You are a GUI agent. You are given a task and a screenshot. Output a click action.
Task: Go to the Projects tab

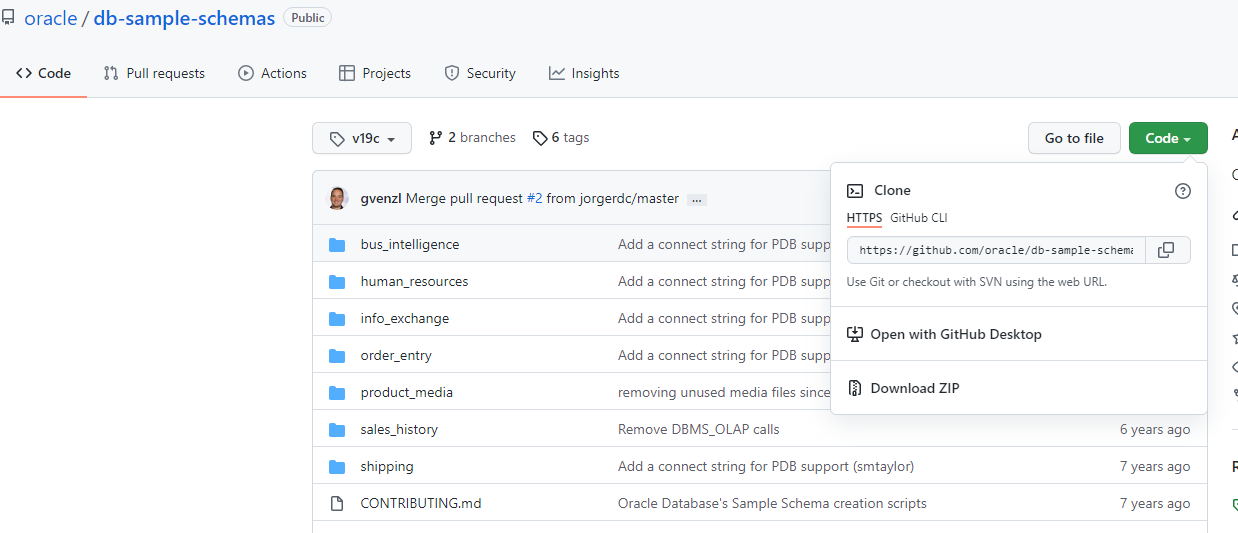tap(375, 73)
